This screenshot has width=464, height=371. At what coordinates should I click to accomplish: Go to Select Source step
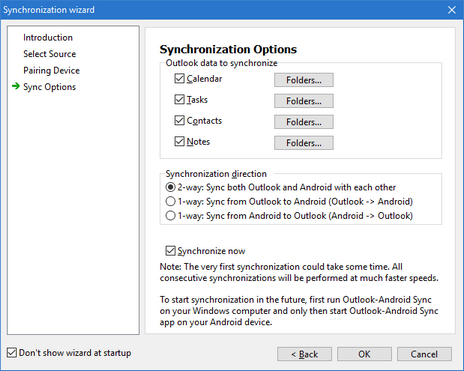(x=50, y=54)
